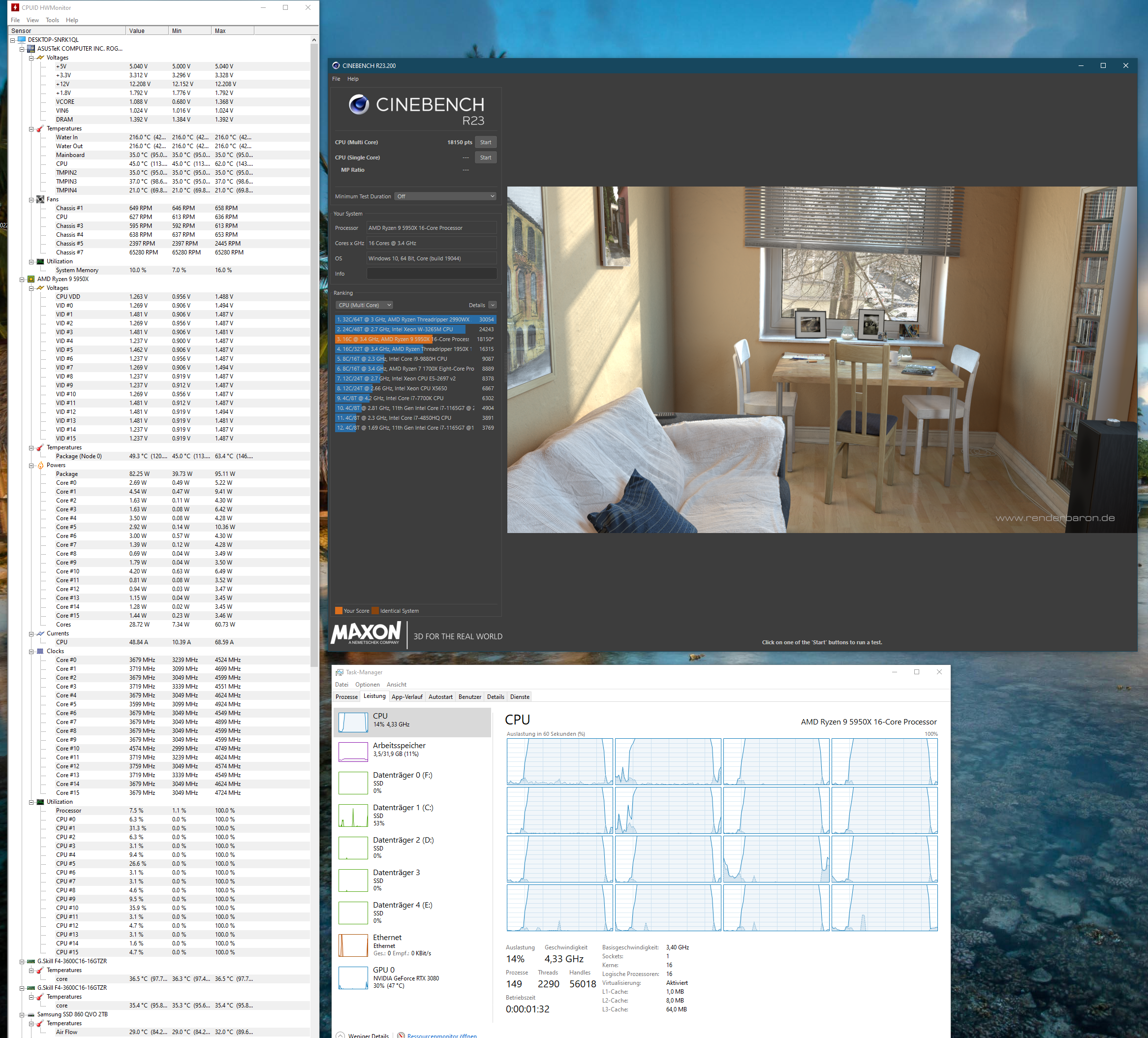The height and width of the screenshot is (1038, 1148).
Task: Select the Datenträger 2 (D:) thumbnail
Action: pyautogui.click(x=353, y=848)
